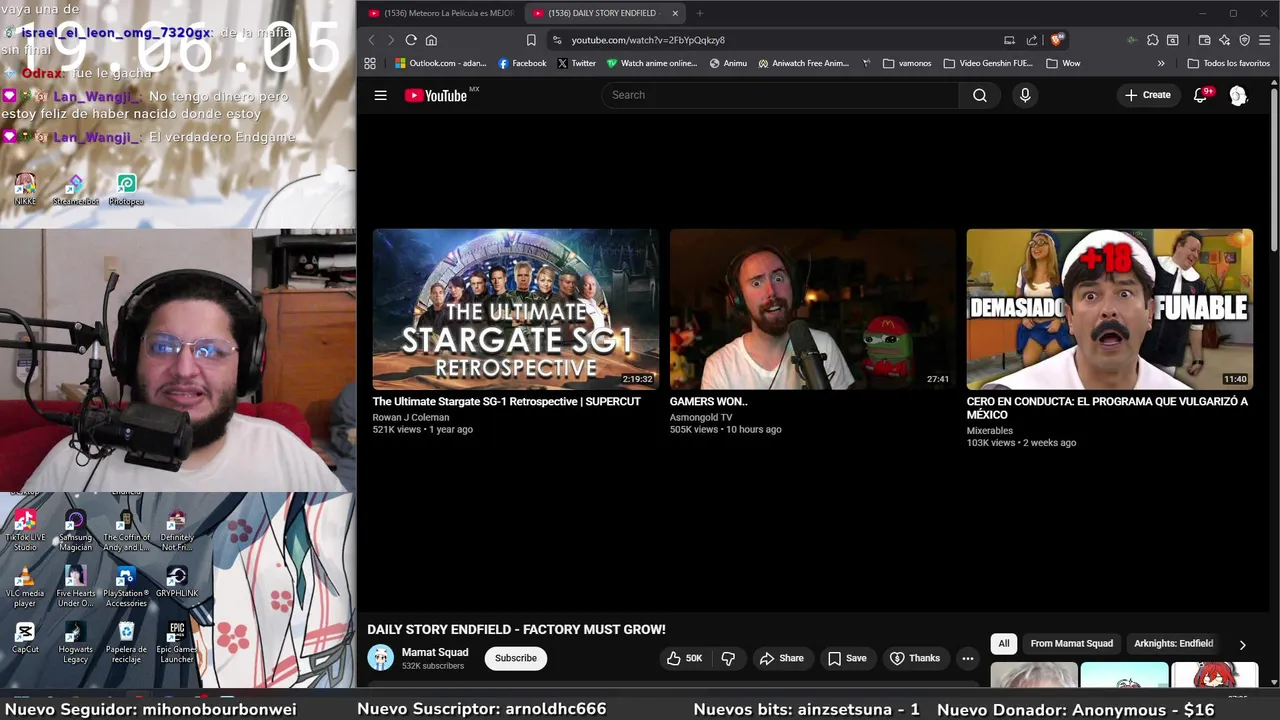Close the DAILY STORY ENDFIELD tab

tap(675, 13)
